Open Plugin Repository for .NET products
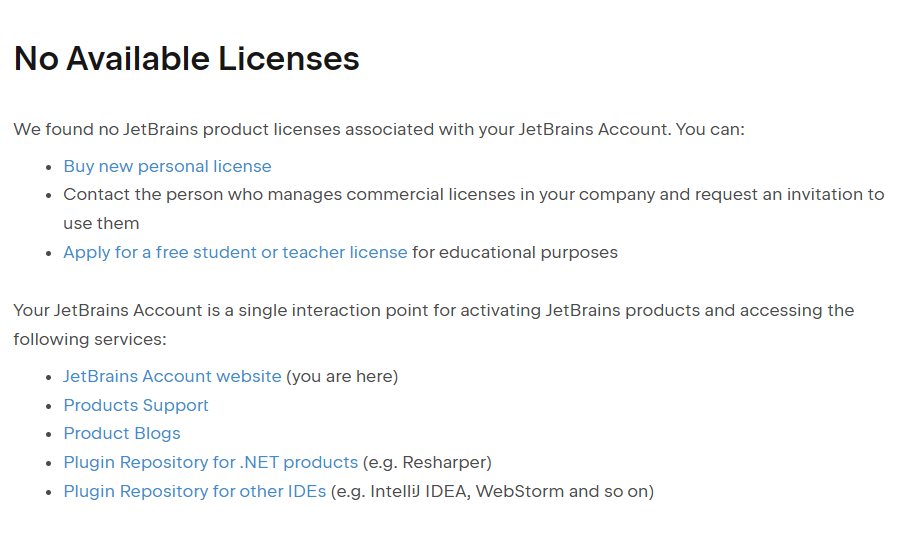Screen dimensions: 905x555 [211, 462]
